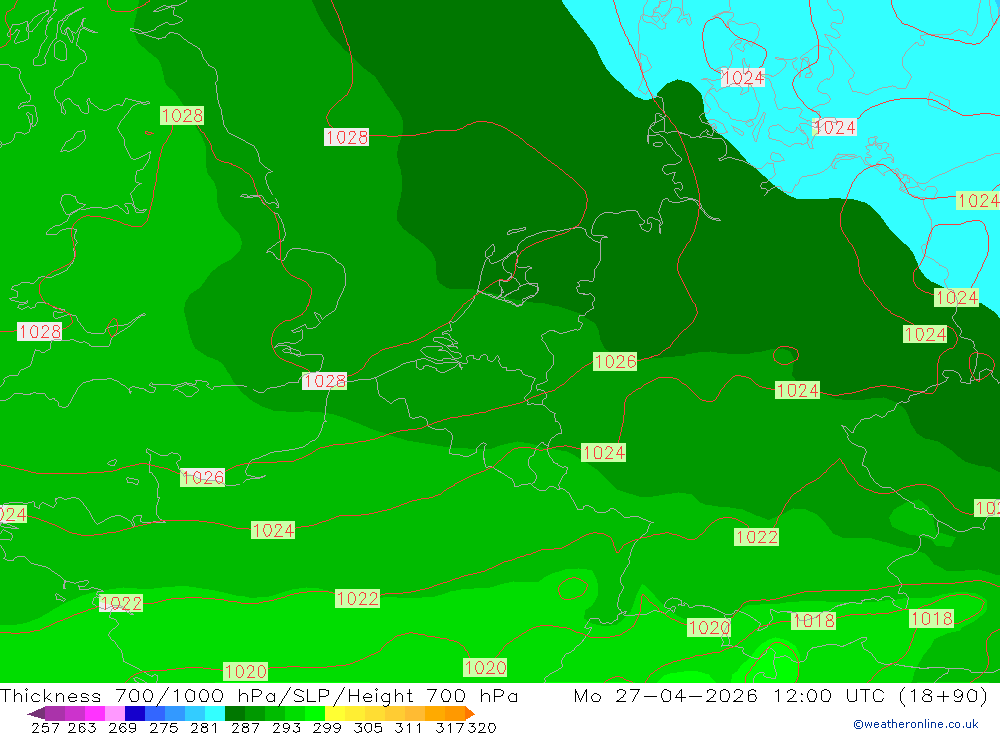Click the legend value '287'
Image resolution: width=1000 pixels, height=733 pixels.
coord(245,727)
